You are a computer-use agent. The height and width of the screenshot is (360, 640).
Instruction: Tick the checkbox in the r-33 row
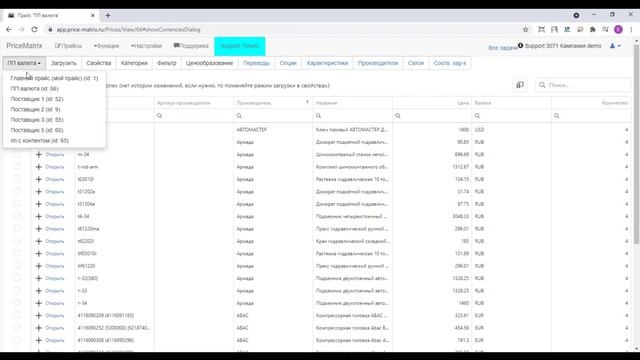17,290
